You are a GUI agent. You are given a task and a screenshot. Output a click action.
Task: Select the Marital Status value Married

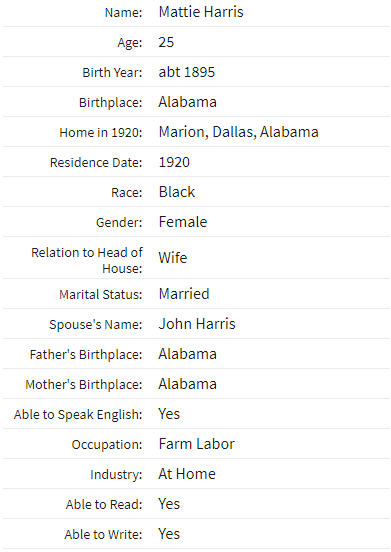click(x=184, y=294)
